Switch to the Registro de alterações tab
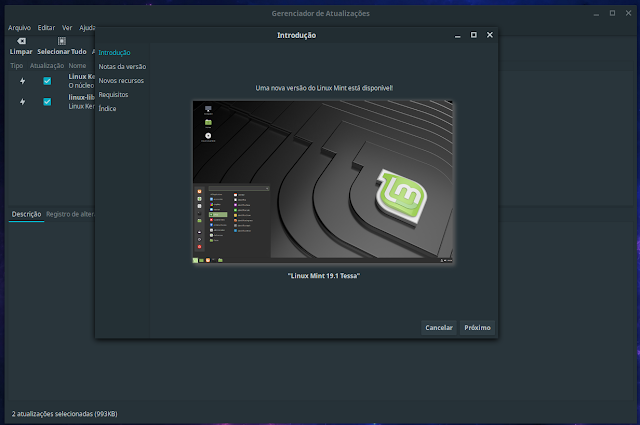The height and width of the screenshot is (425, 640). pyautogui.click(x=70, y=214)
